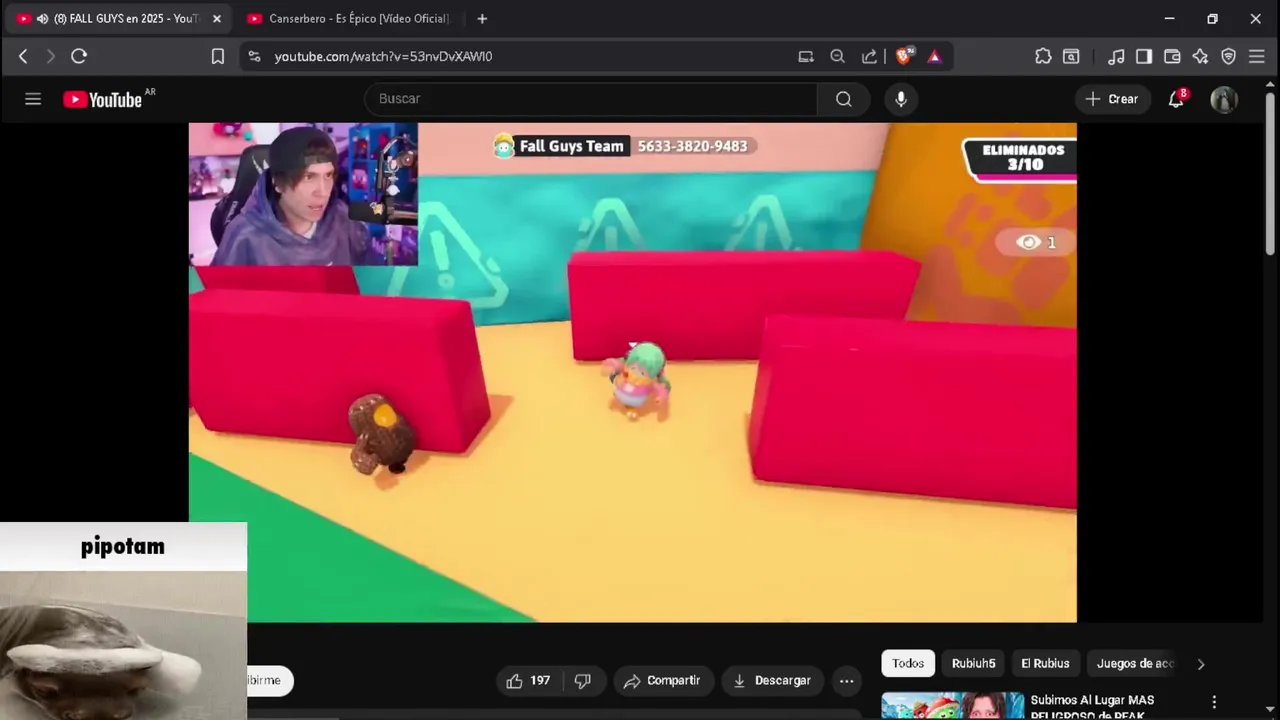Open the YouTube hamburger guide menu
This screenshot has width=1280, height=720.
[x=33, y=99]
